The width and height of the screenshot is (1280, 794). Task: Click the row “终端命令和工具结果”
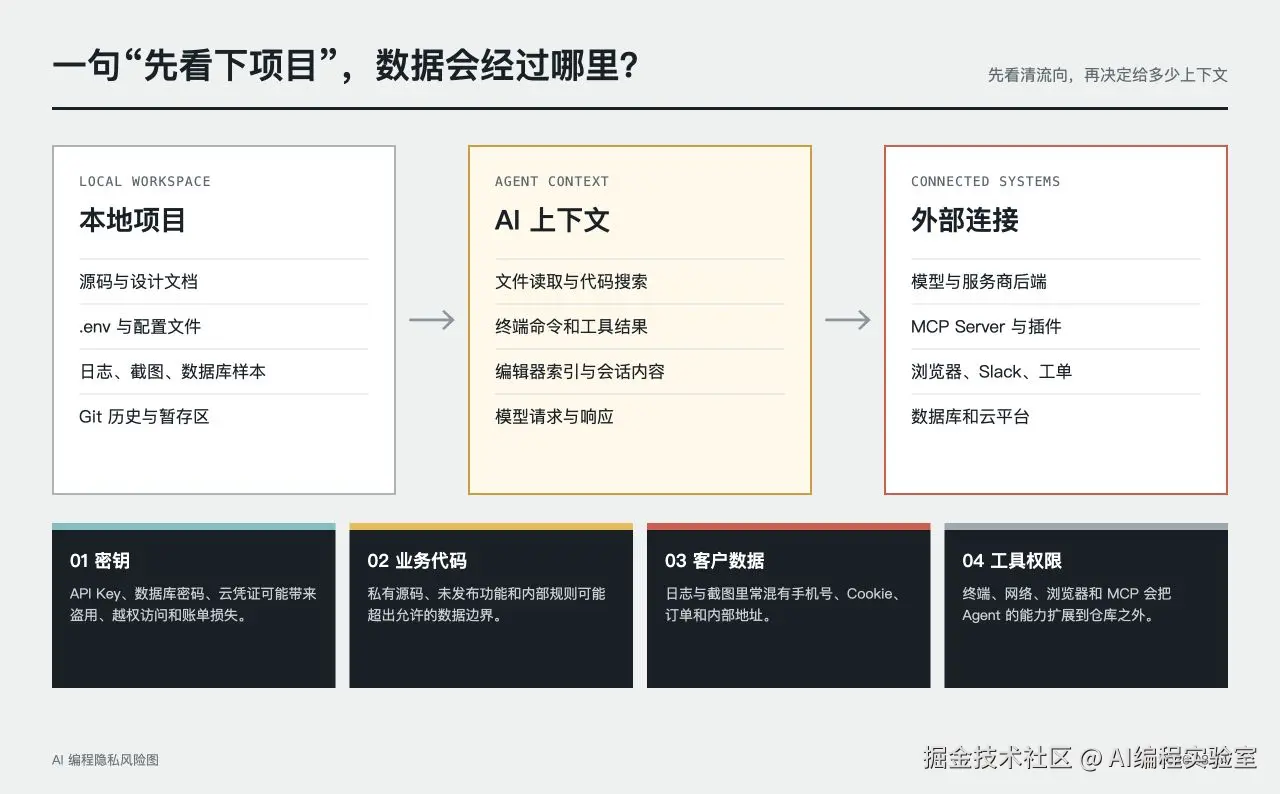[x=640, y=327]
